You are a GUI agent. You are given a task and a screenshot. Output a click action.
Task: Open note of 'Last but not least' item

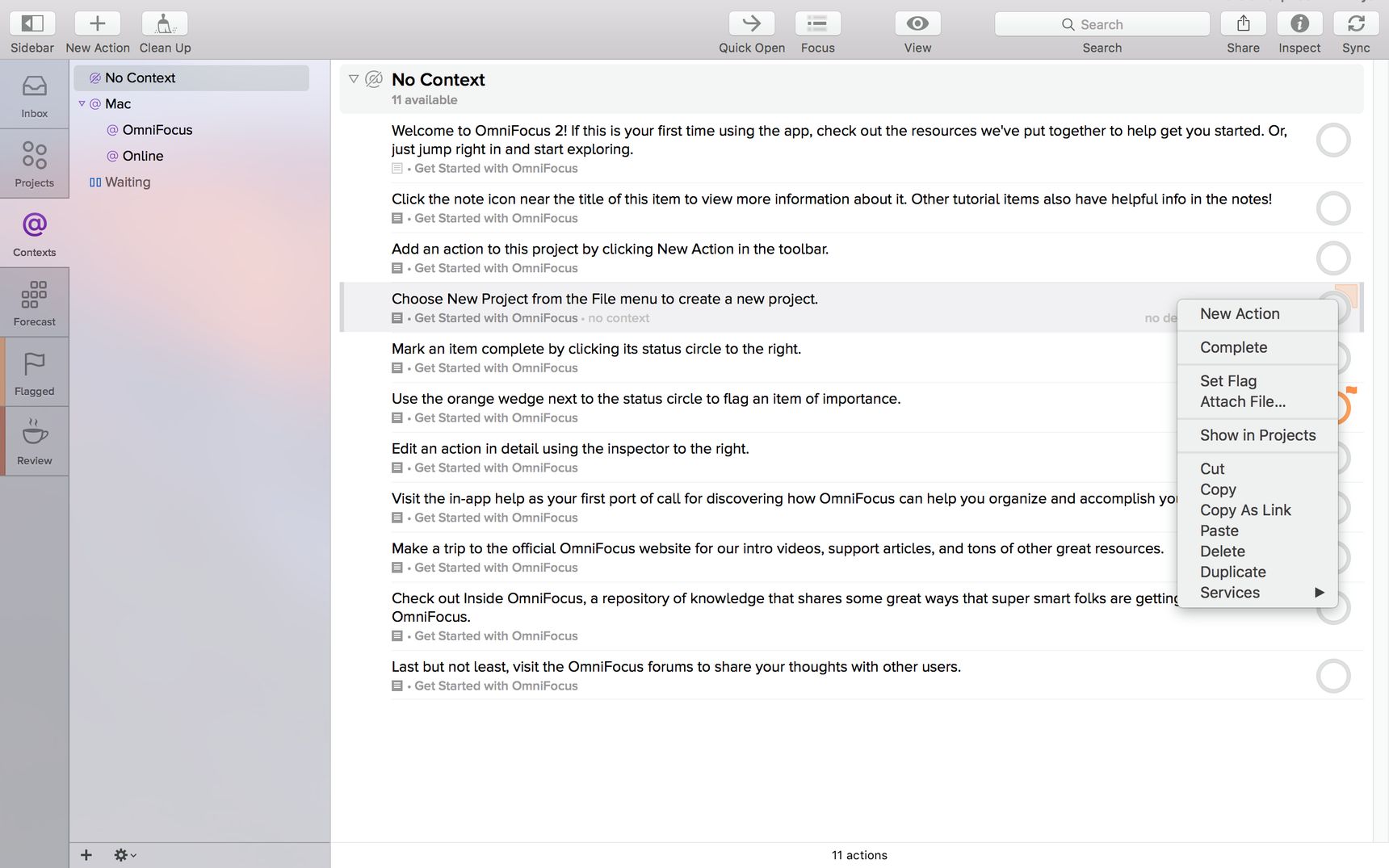pos(397,686)
